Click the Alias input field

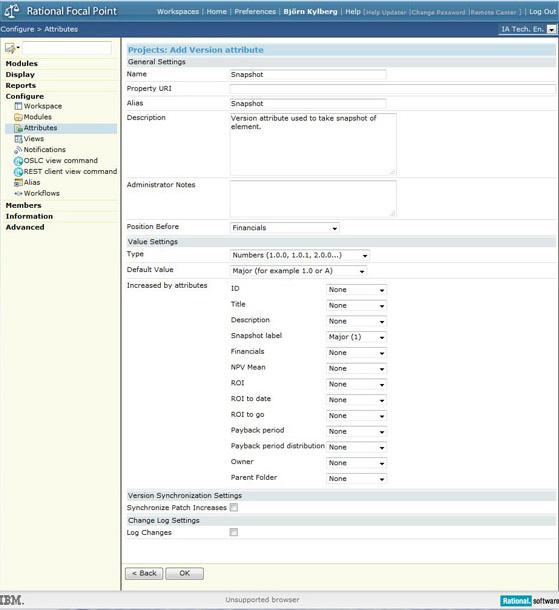[x=308, y=104]
